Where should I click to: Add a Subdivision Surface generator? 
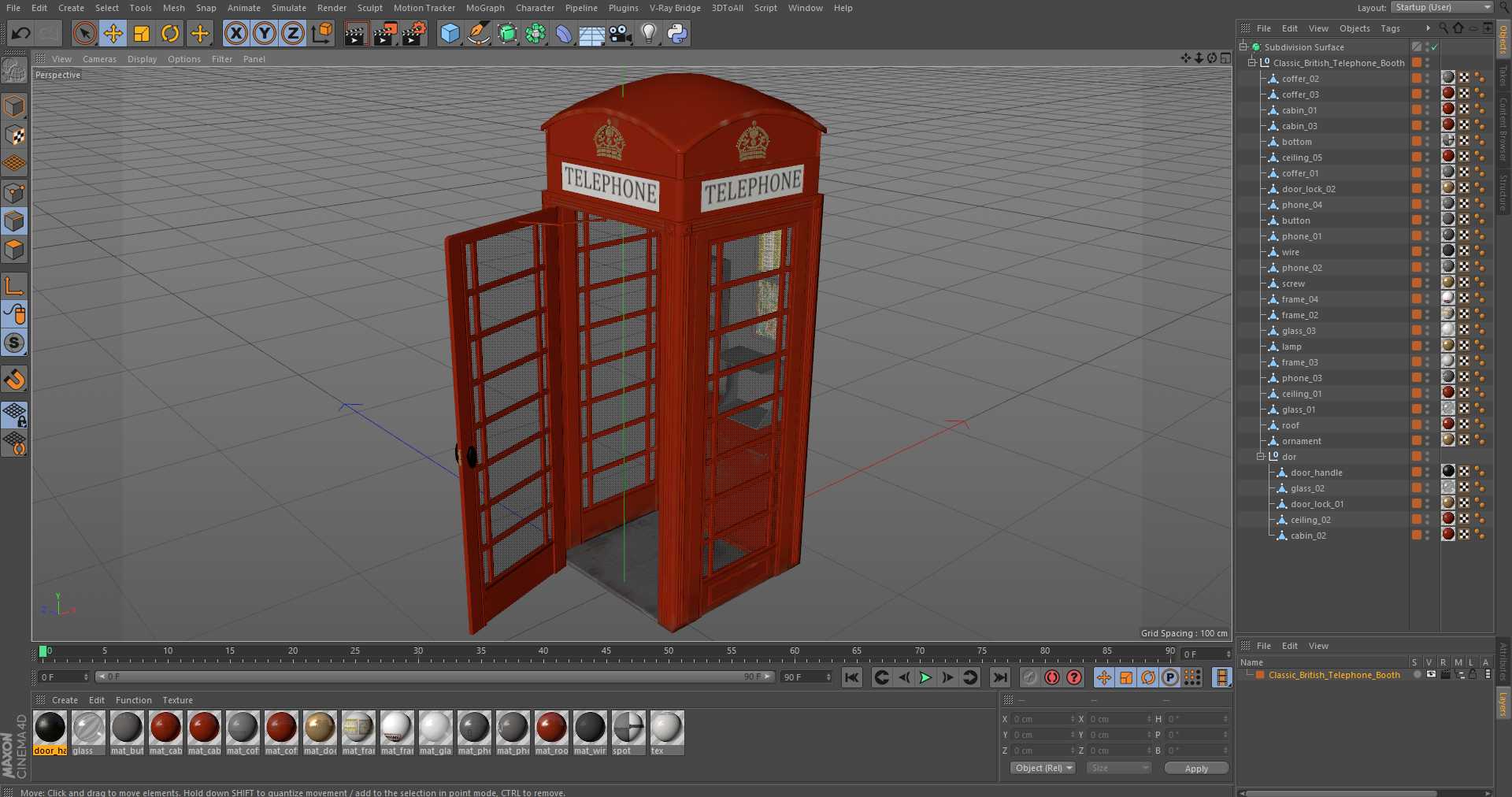[507, 33]
